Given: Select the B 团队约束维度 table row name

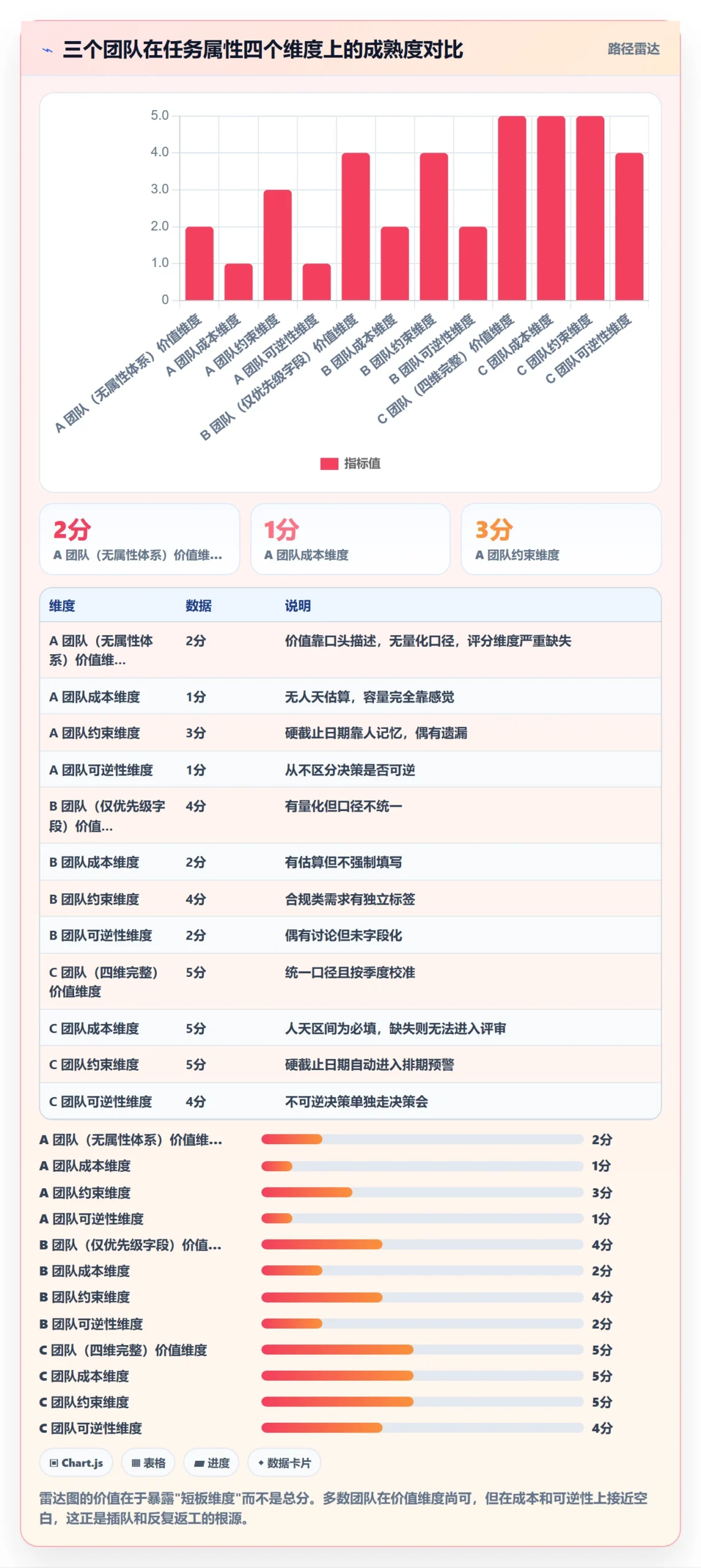Looking at the screenshot, I should pos(94,899).
